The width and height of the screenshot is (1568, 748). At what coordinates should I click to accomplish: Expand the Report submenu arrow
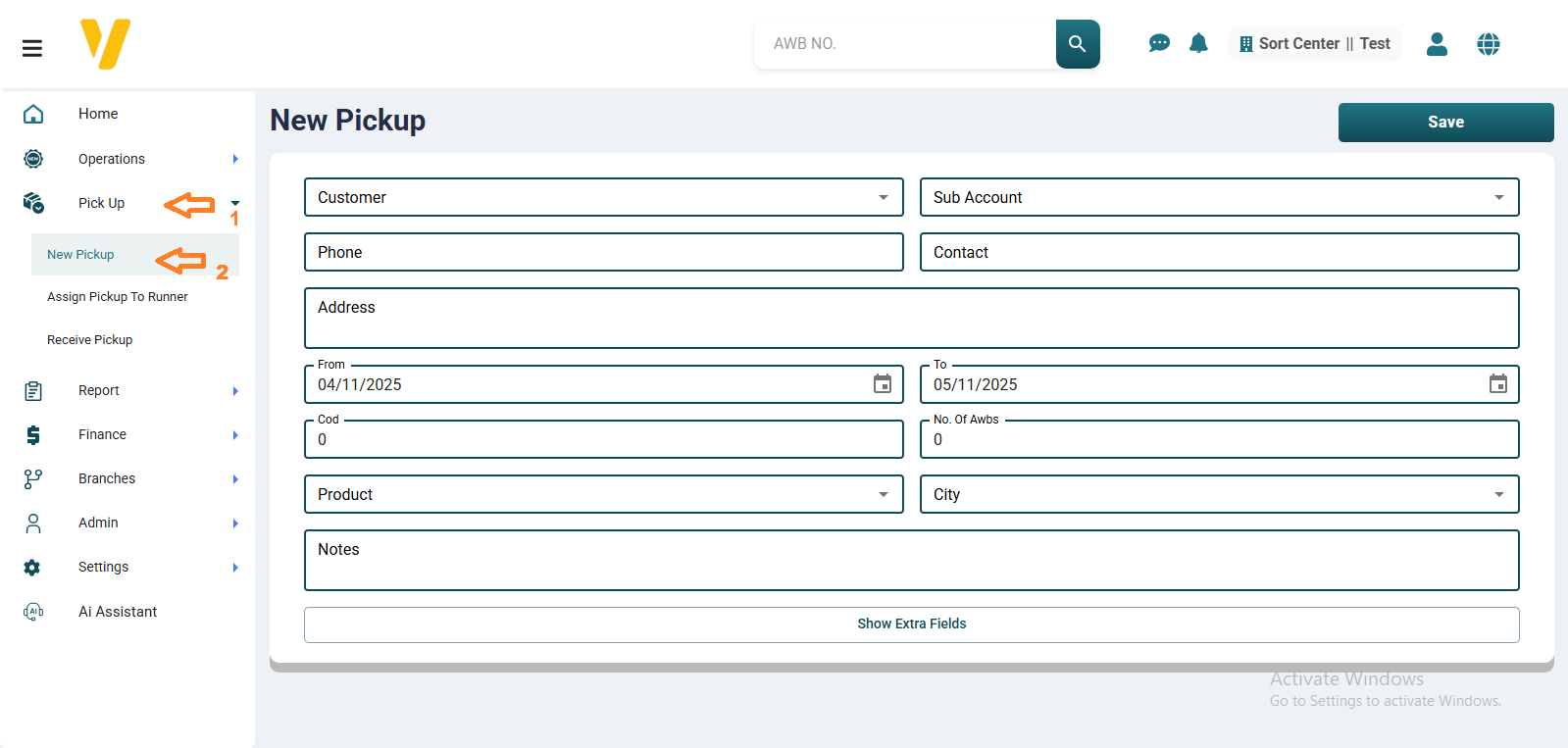tap(235, 391)
